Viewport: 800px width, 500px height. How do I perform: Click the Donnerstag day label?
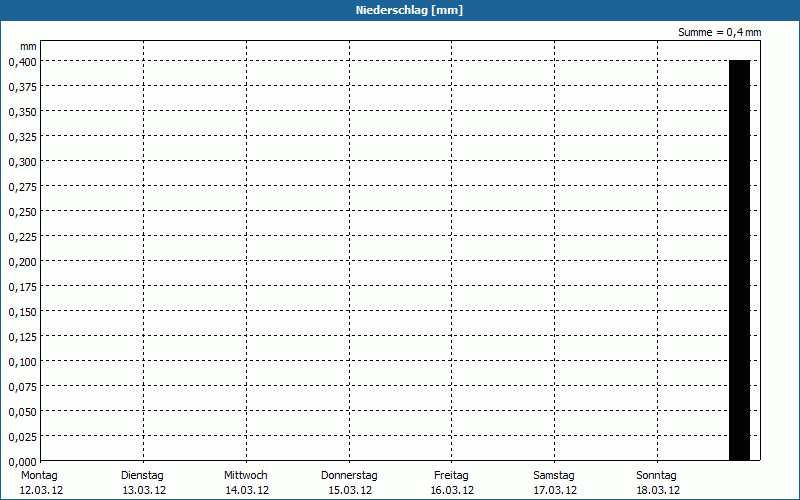[x=349, y=476]
